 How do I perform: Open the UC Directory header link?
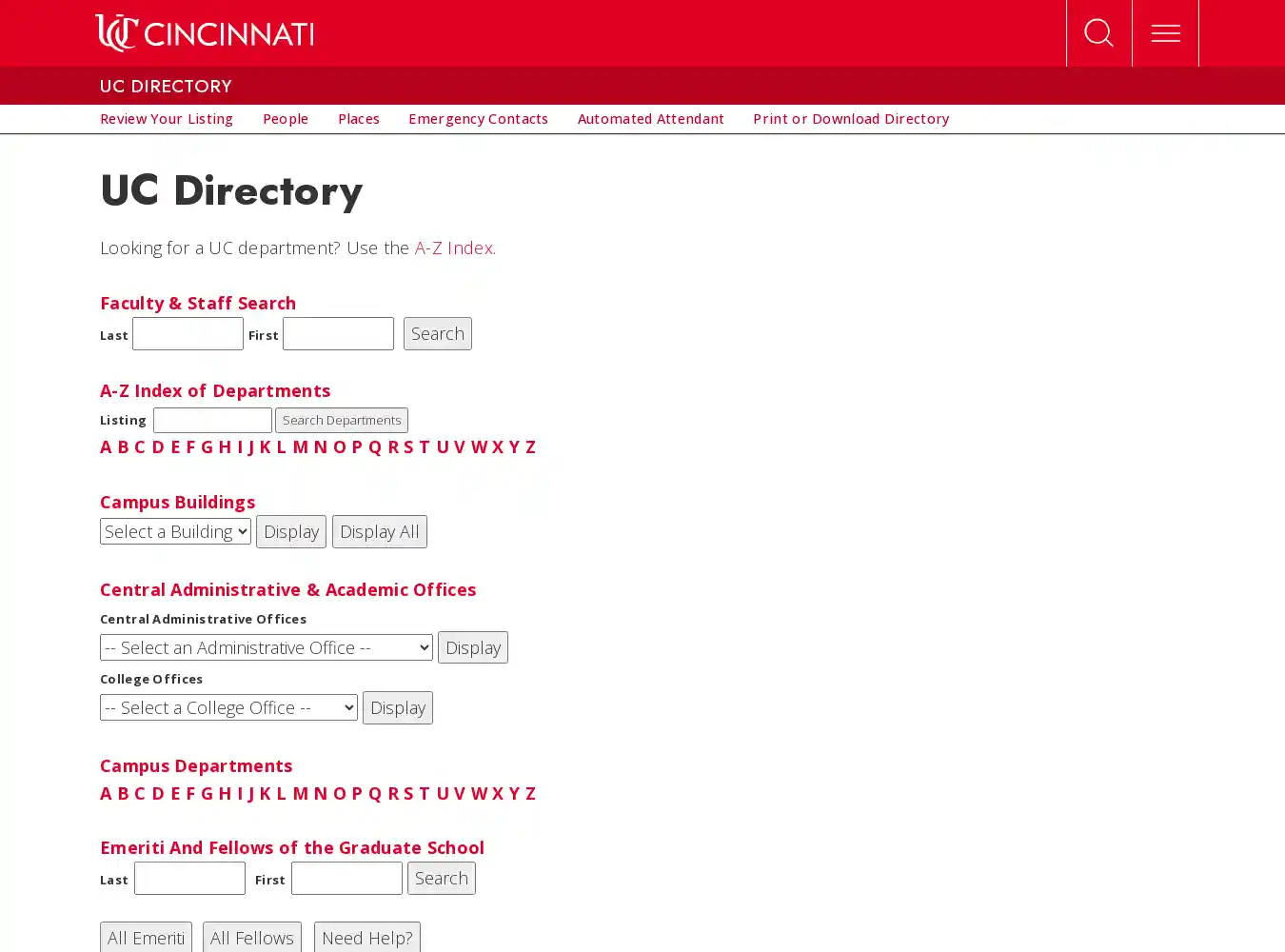pos(166,86)
